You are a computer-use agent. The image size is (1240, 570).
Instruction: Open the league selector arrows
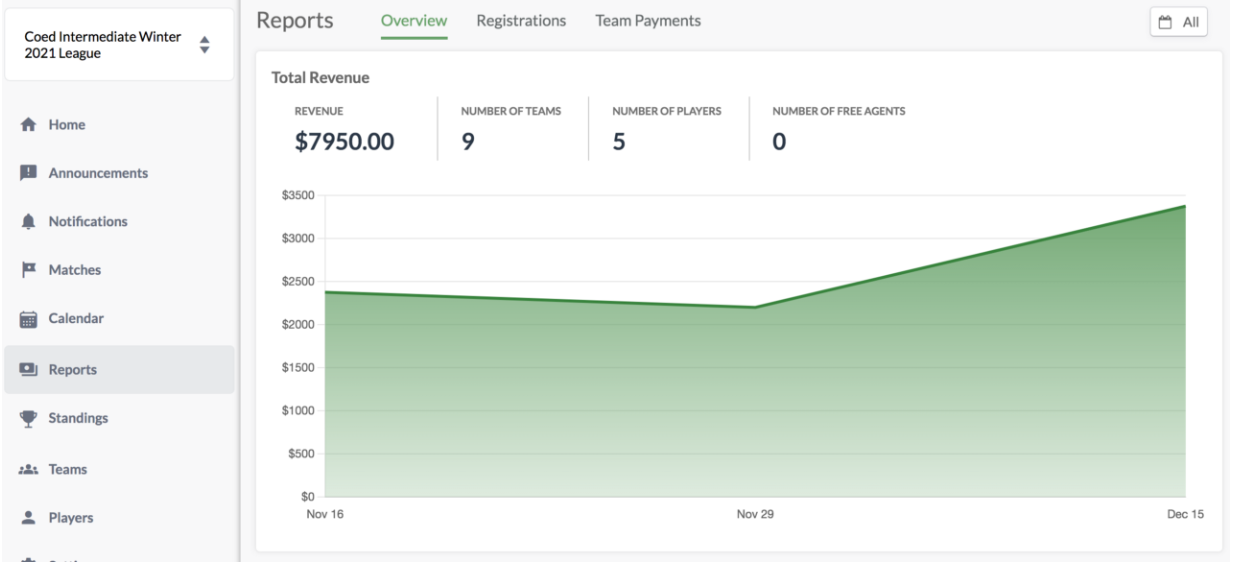click(206, 45)
